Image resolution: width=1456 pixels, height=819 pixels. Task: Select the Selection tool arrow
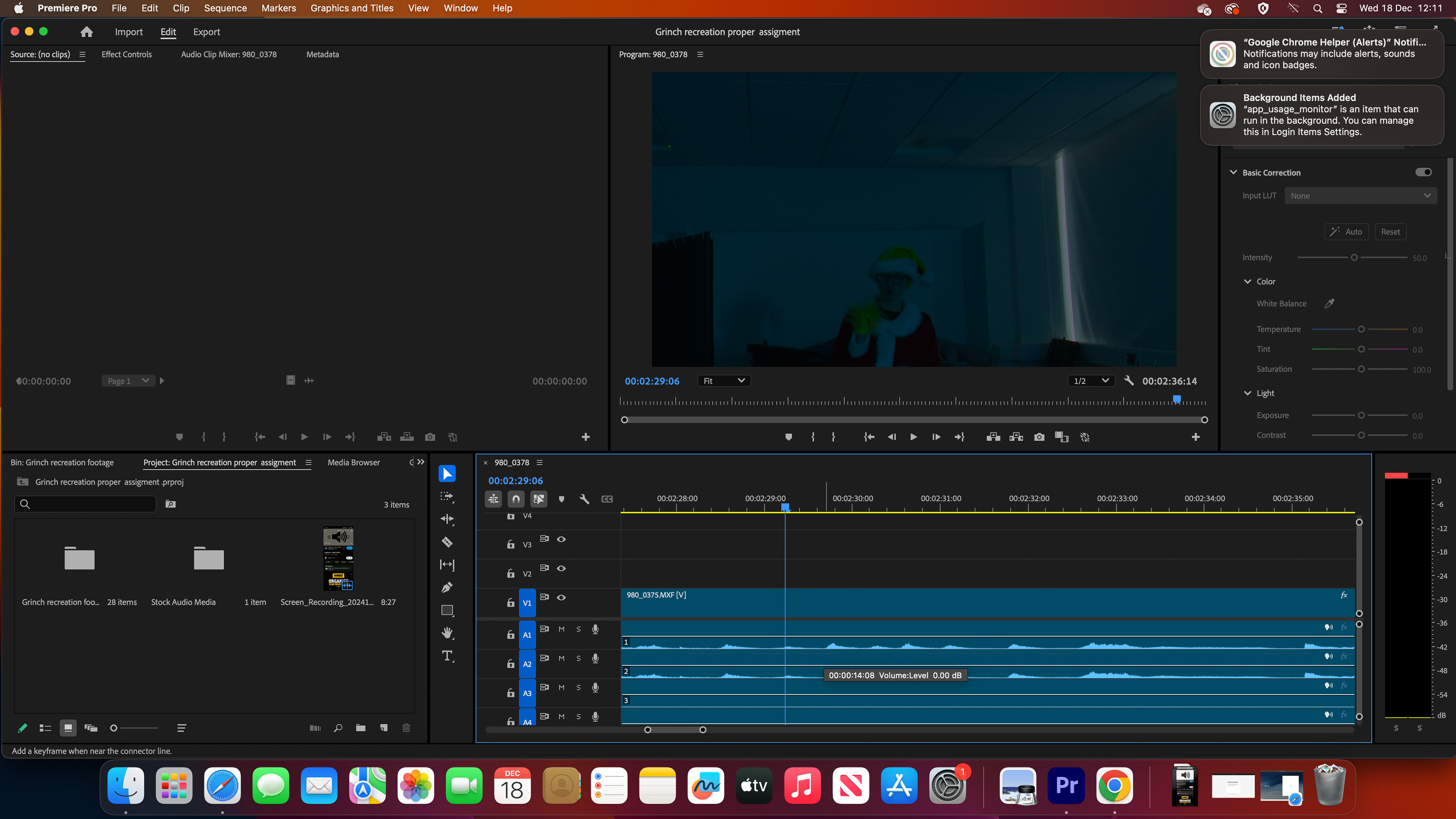tap(447, 474)
